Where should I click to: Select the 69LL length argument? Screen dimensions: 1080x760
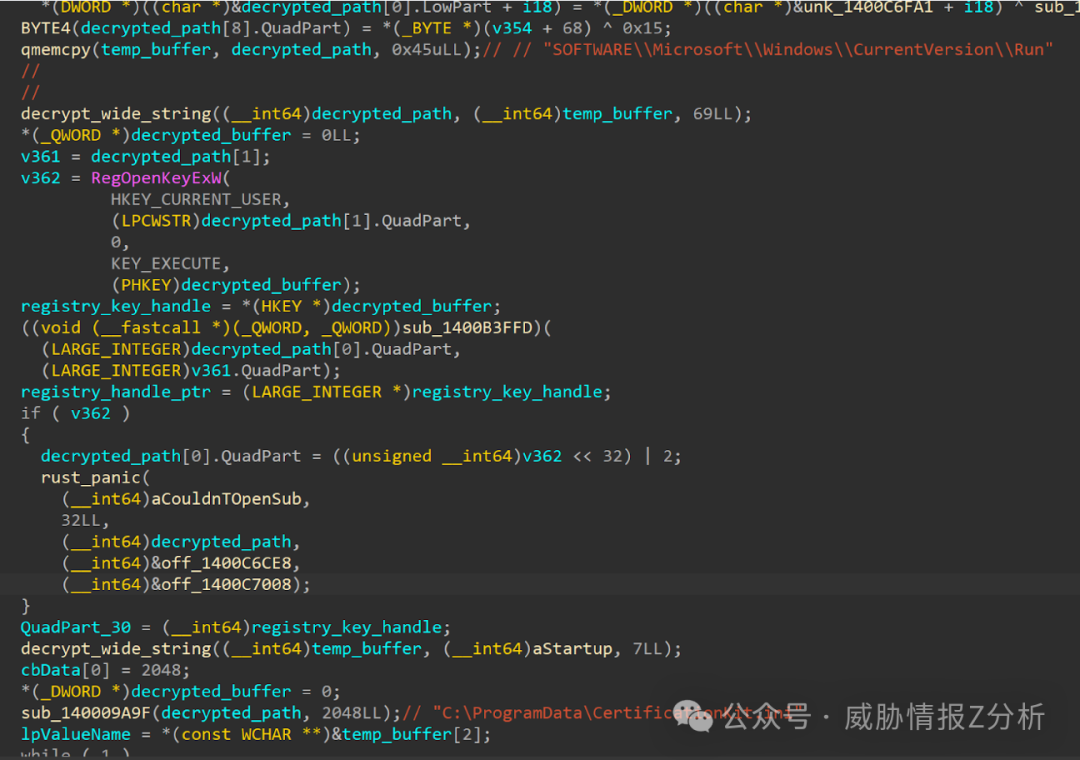713,114
